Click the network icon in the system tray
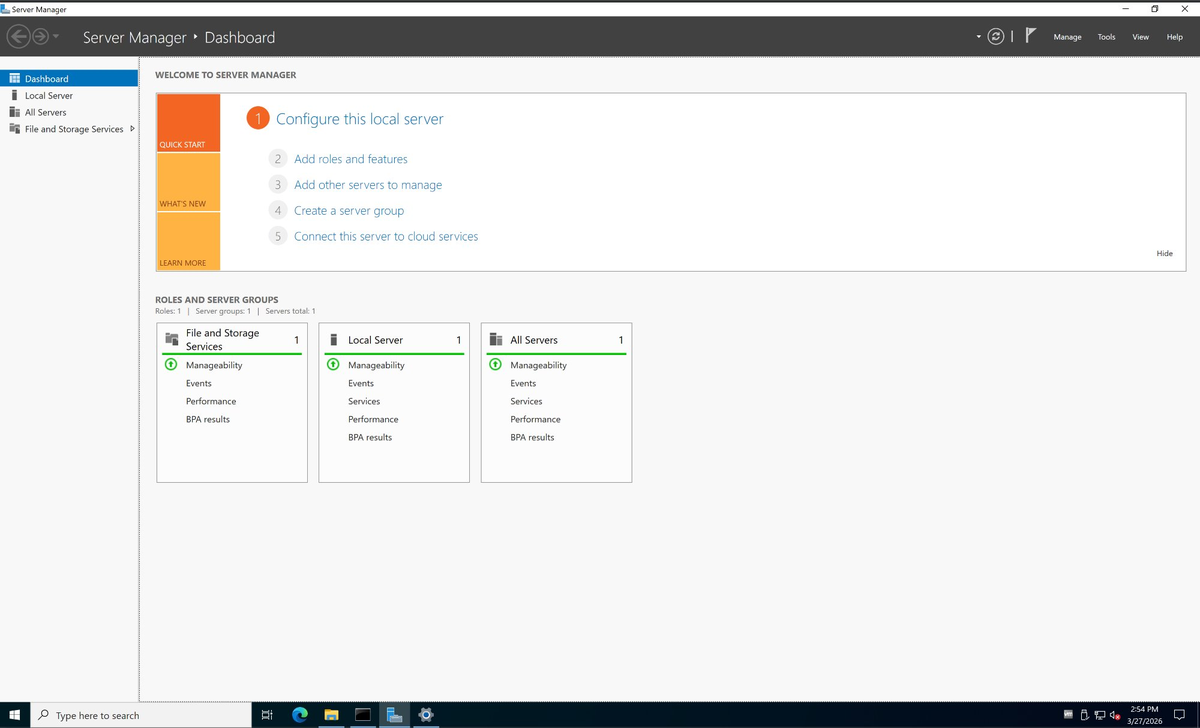 click(x=1100, y=715)
